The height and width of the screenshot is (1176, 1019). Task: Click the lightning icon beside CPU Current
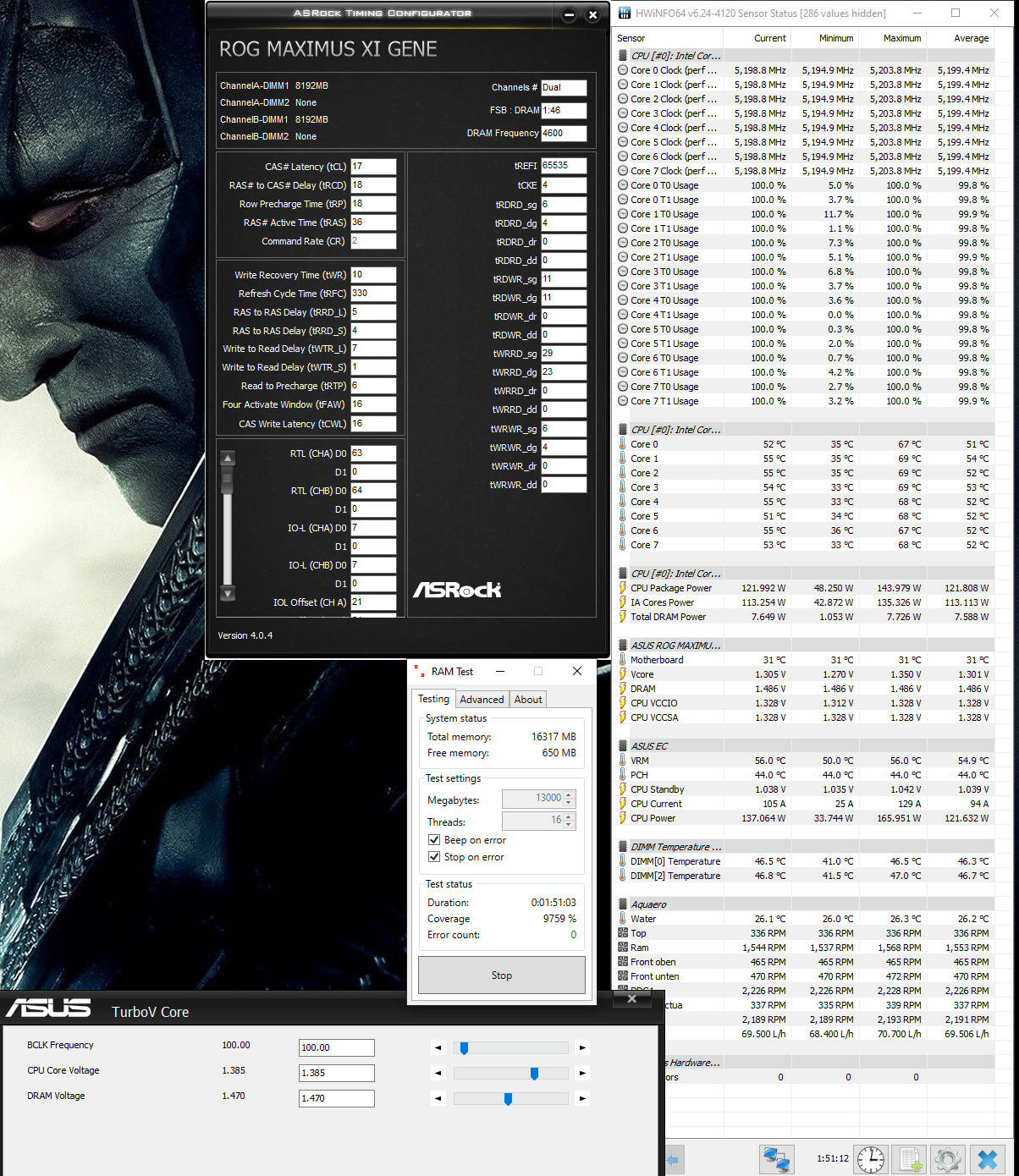click(623, 804)
